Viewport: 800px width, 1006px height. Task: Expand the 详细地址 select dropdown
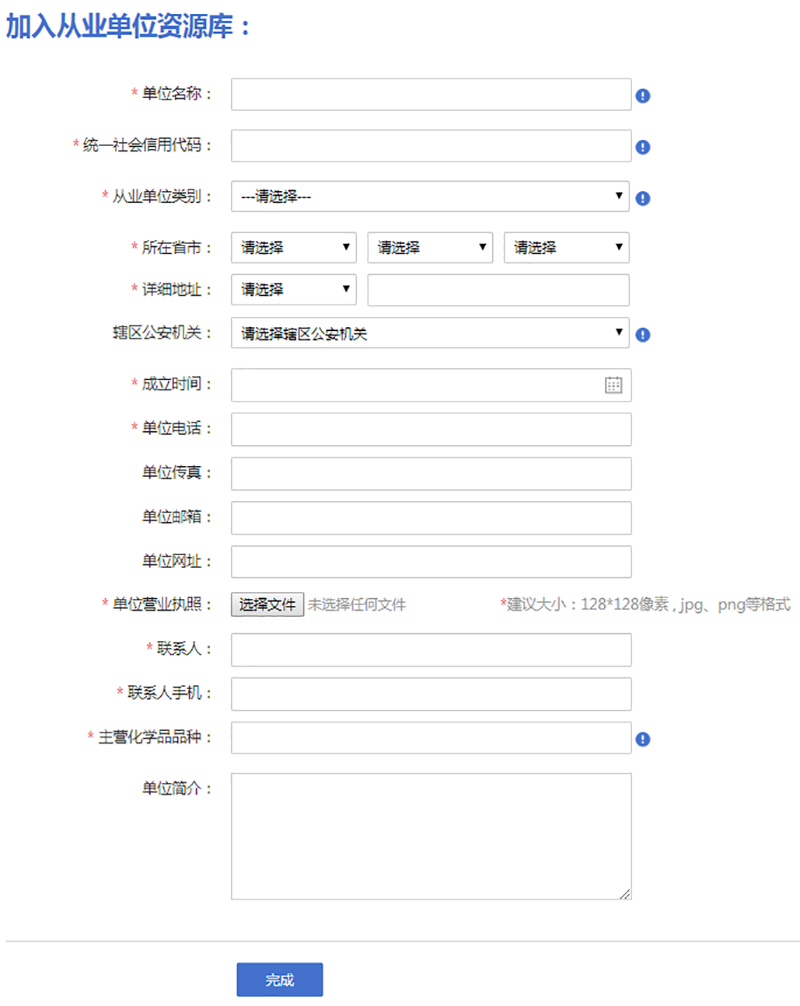[x=294, y=289]
